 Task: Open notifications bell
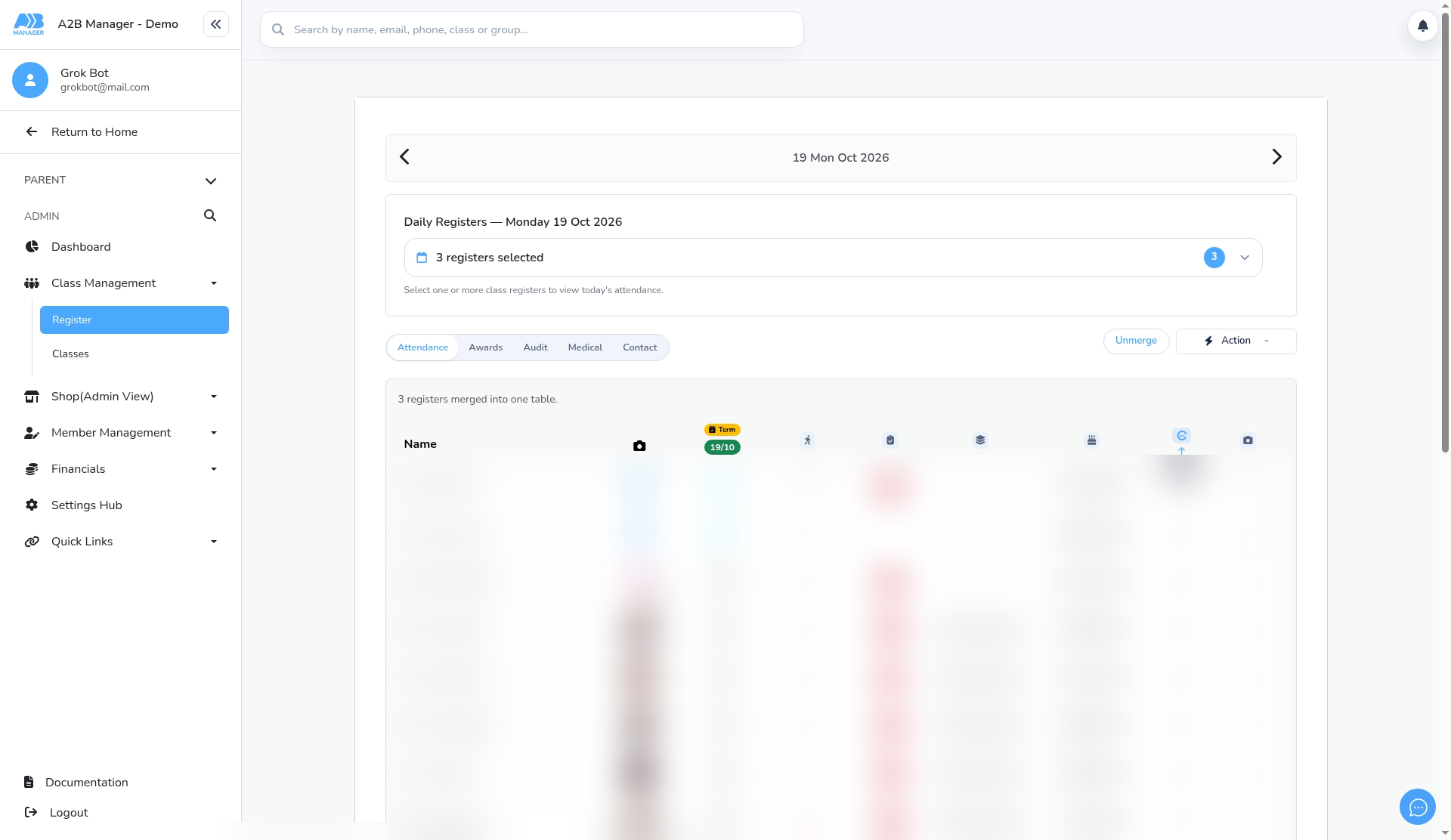[1422, 26]
